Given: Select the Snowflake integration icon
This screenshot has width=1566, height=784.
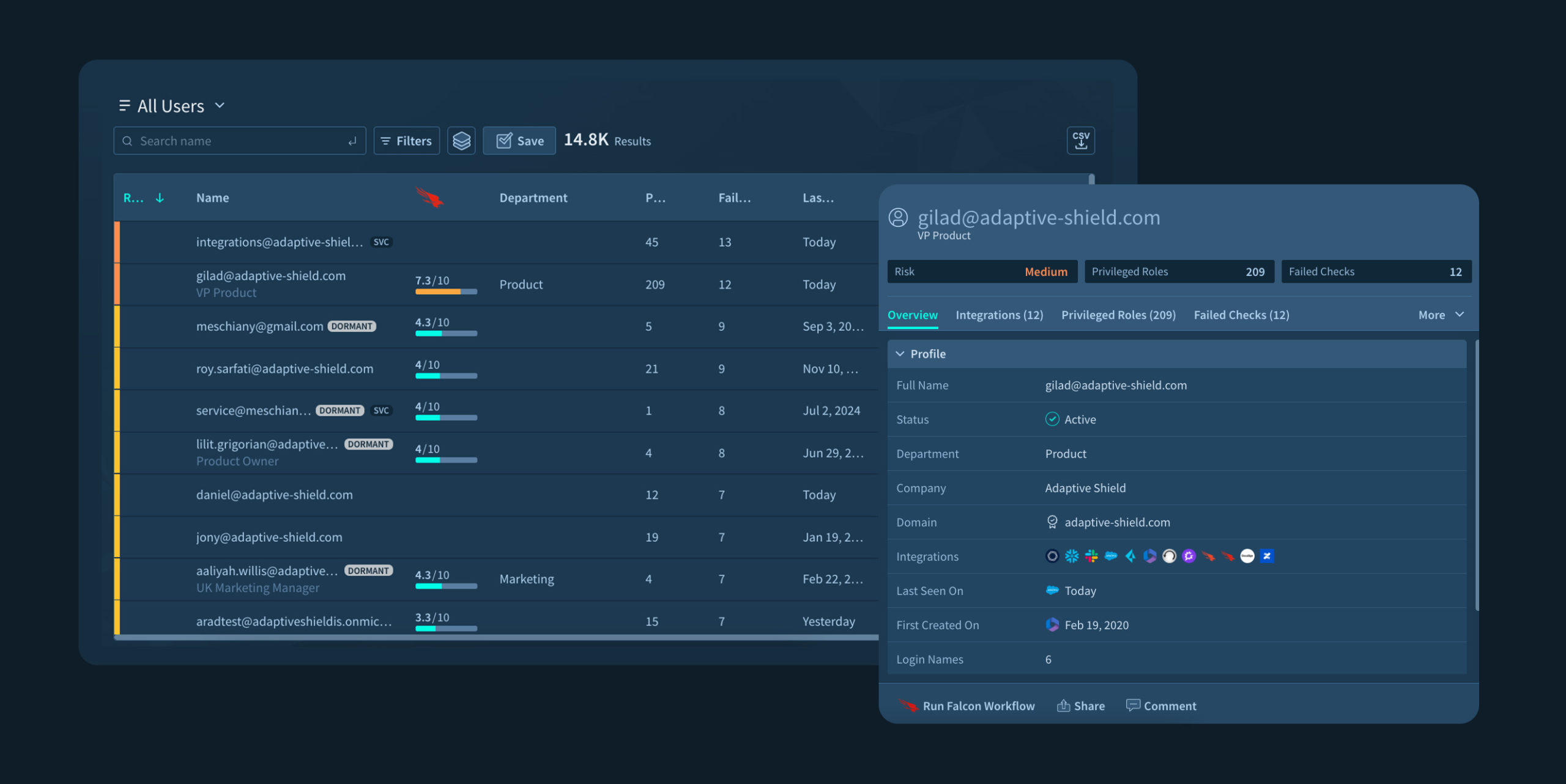Looking at the screenshot, I should tap(1072, 556).
